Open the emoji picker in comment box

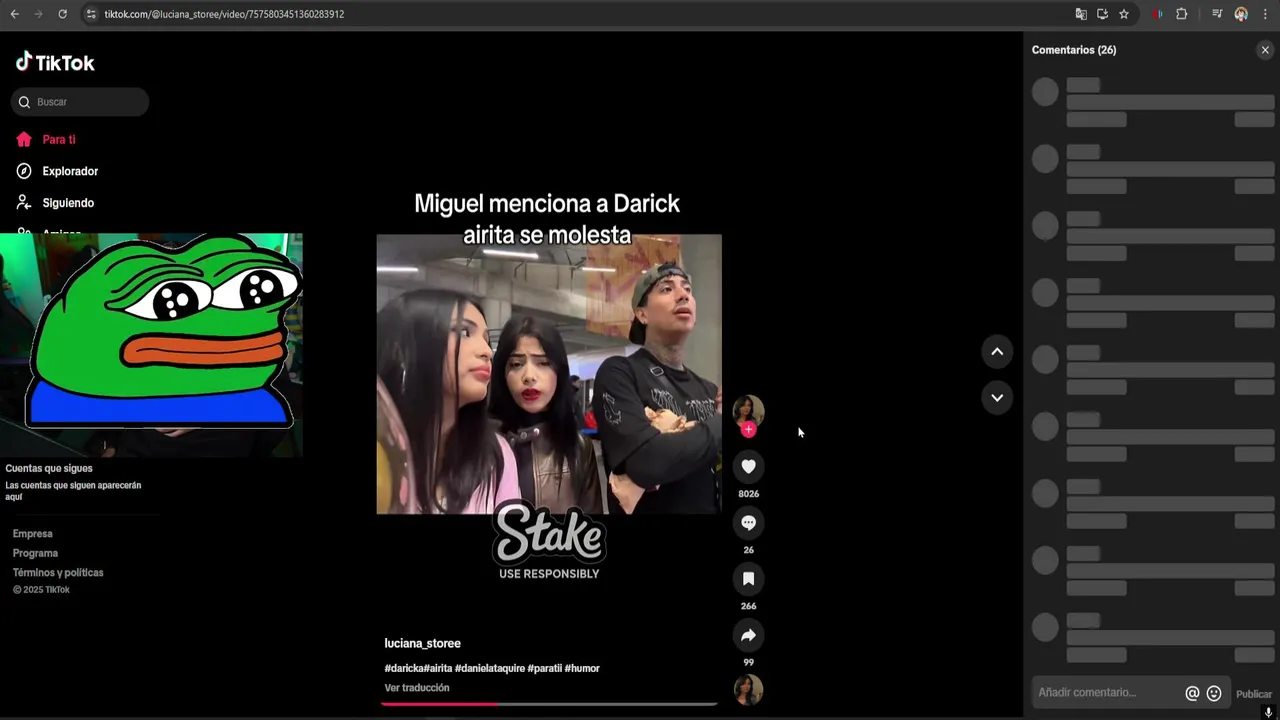tap(1214, 693)
